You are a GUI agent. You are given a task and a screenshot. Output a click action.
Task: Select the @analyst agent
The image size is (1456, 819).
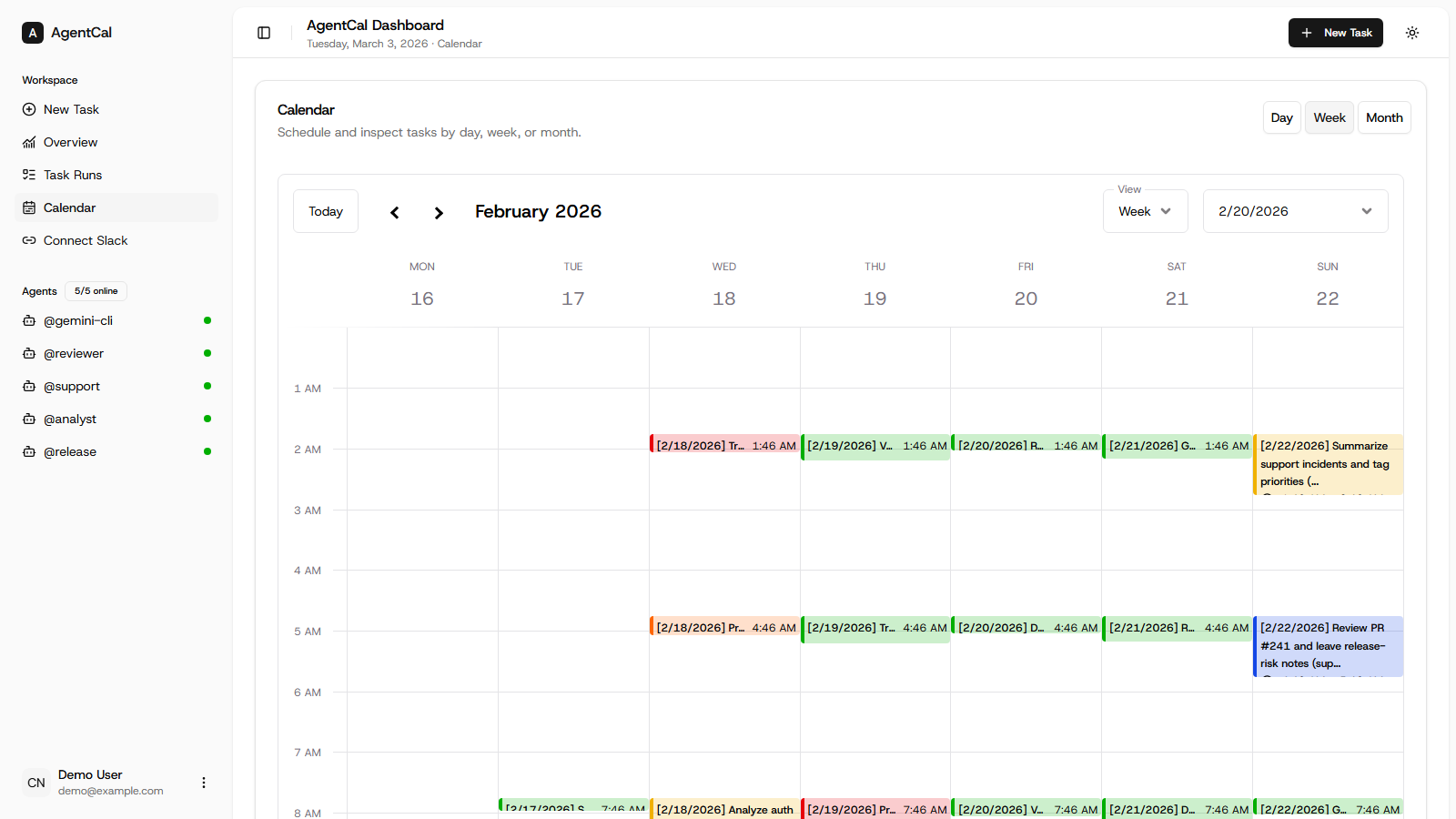116,419
